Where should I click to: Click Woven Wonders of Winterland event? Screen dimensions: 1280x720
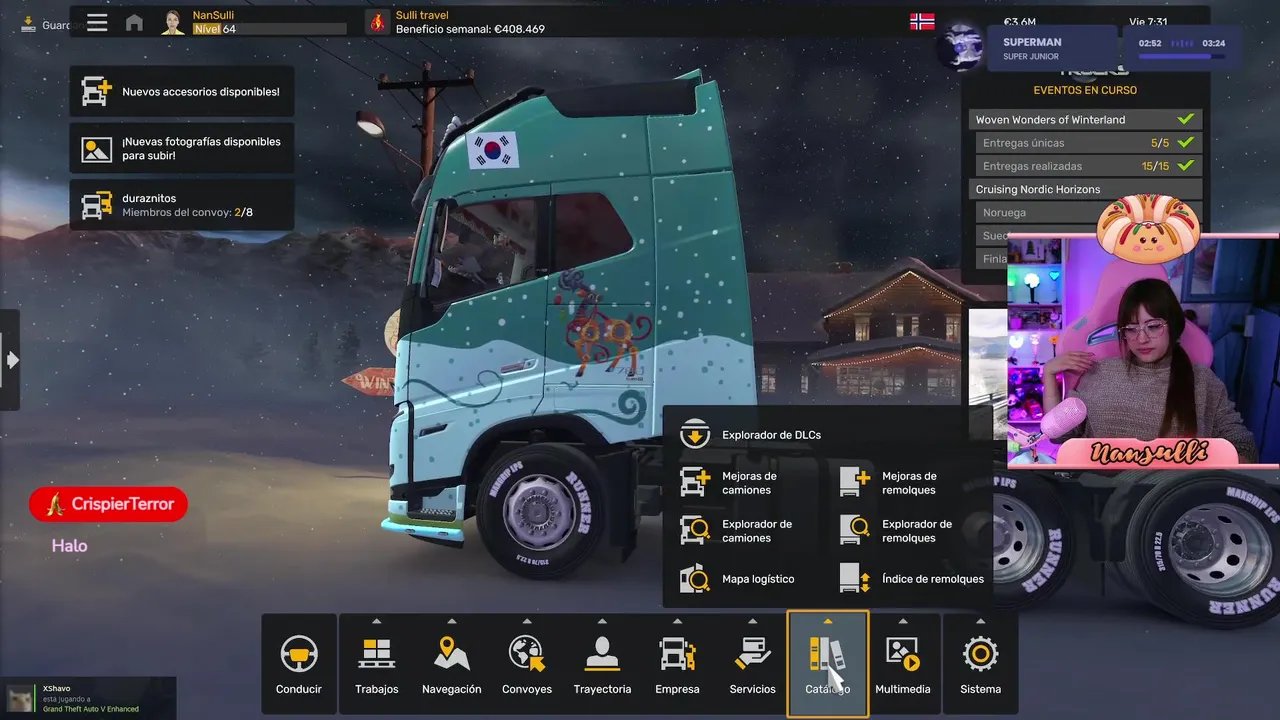point(1086,119)
